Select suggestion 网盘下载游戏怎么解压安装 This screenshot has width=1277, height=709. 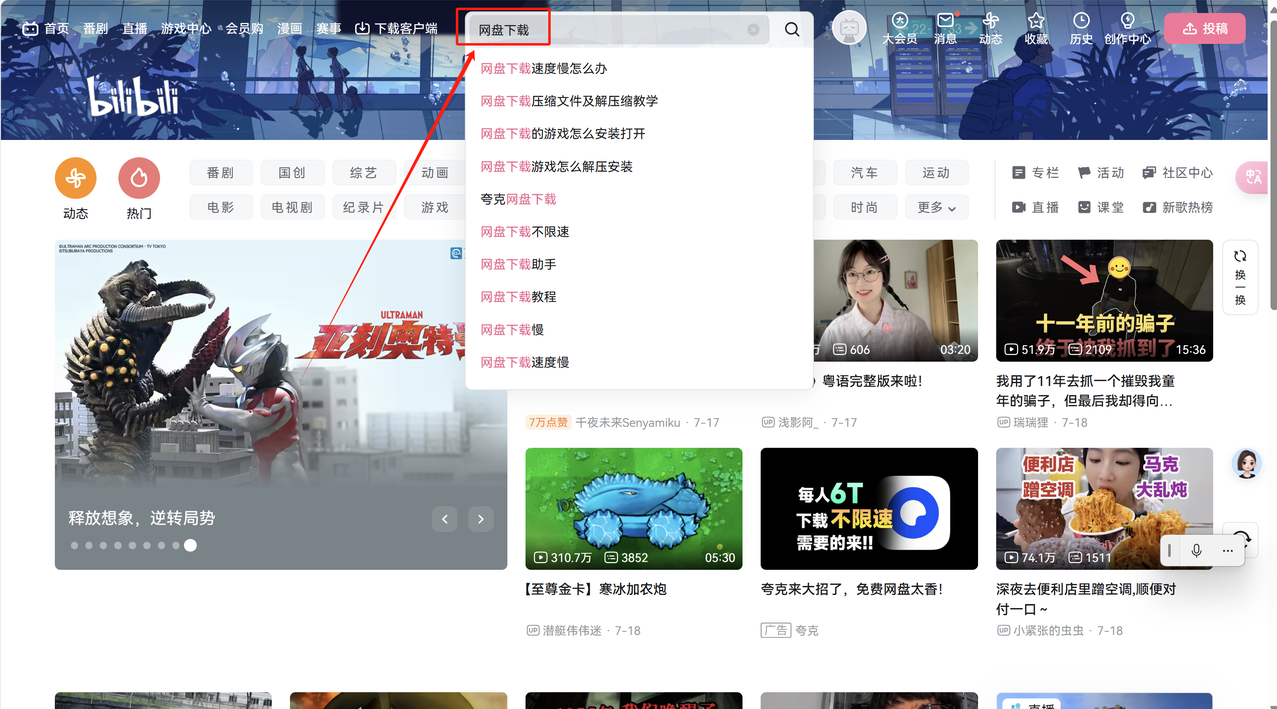[x=557, y=166]
